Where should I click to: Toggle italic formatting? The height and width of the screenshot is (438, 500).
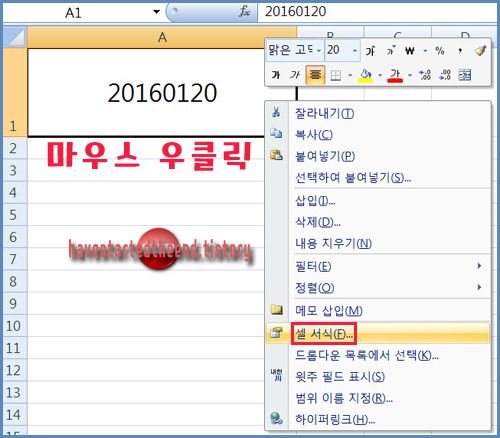point(295,75)
